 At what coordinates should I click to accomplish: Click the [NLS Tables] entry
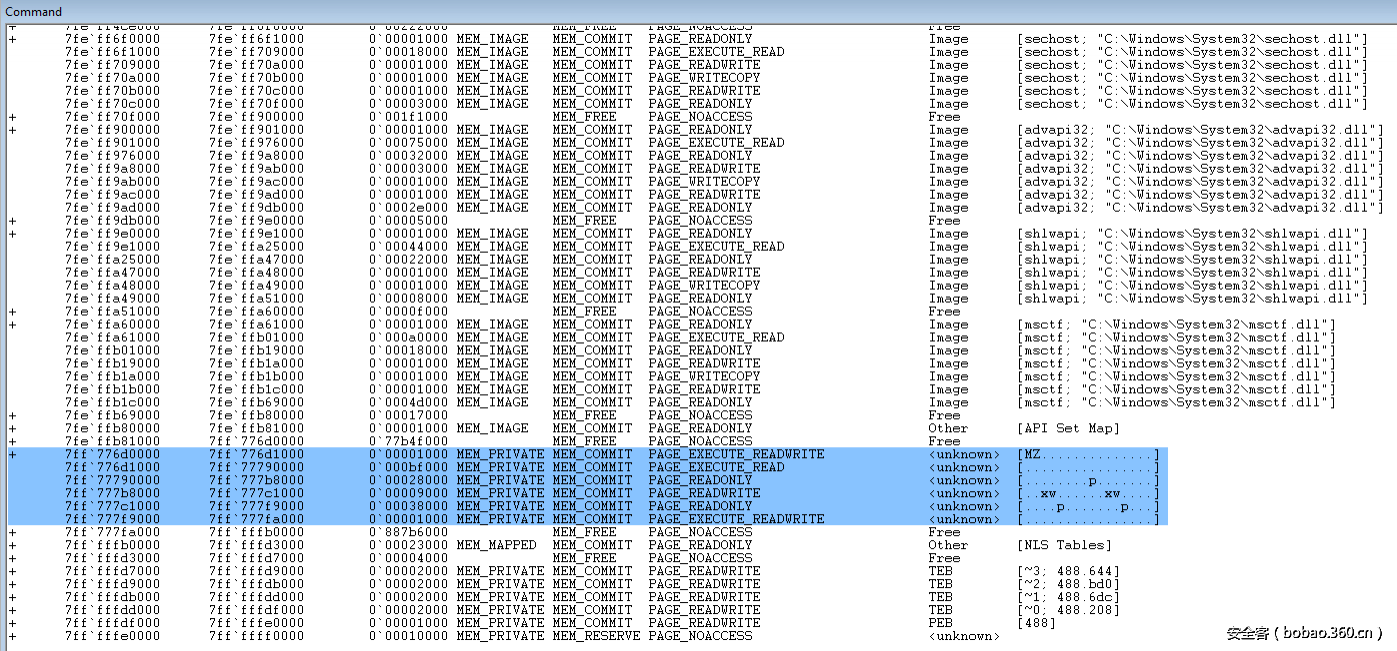[1064, 545]
